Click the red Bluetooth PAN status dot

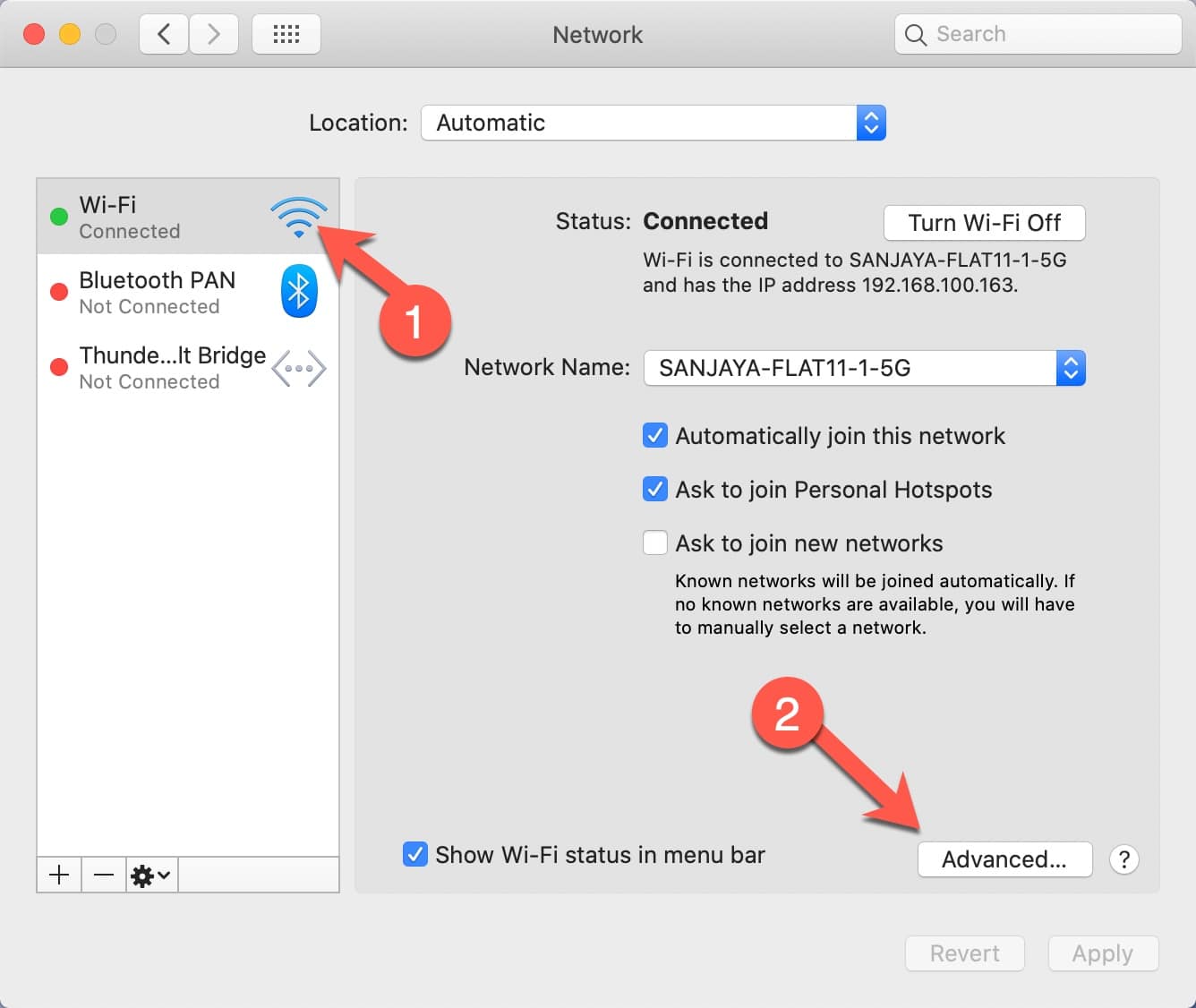pyautogui.click(x=59, y=292)
